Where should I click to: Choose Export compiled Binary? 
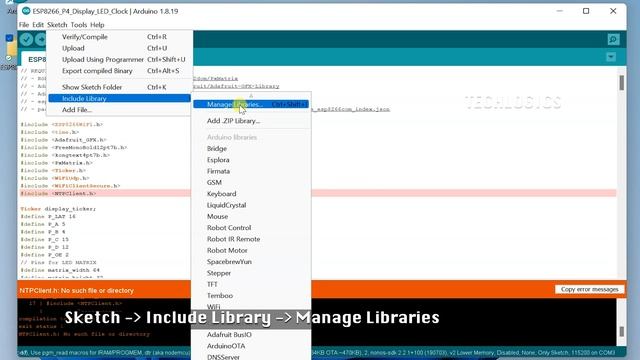119,71
